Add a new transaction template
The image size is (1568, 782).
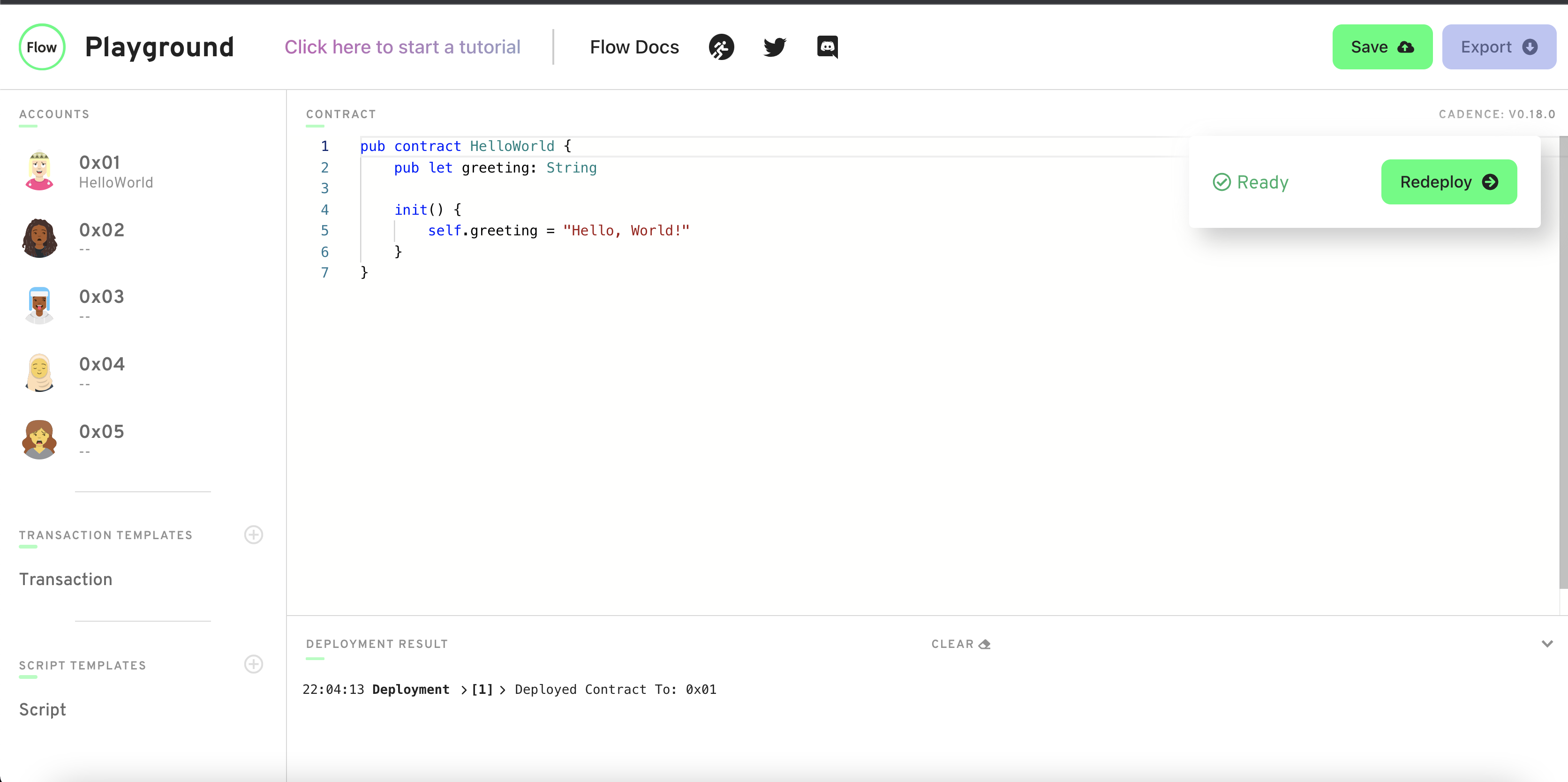pos(253,534)
